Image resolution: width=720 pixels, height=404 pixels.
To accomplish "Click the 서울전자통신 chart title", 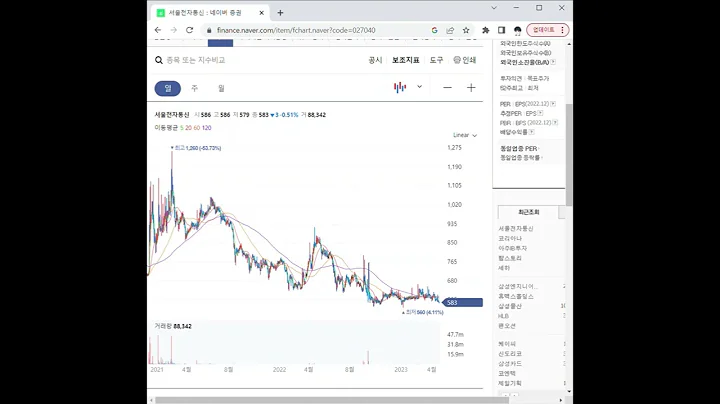I will (x=172, y=115).
